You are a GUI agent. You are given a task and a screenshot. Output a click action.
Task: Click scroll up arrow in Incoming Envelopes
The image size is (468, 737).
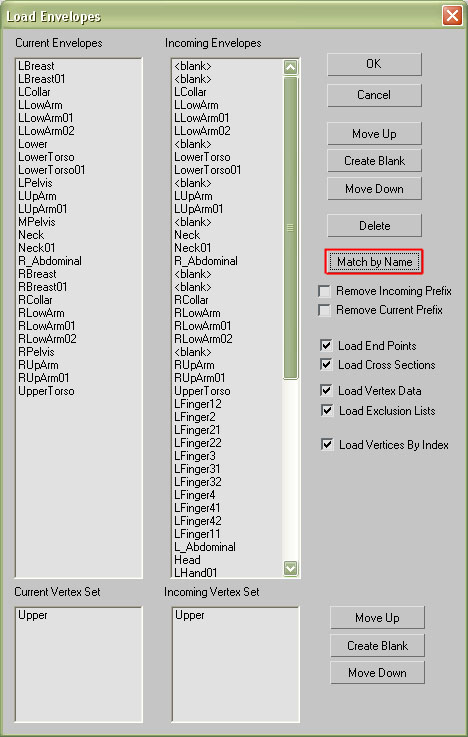click(x=290, y=68)
